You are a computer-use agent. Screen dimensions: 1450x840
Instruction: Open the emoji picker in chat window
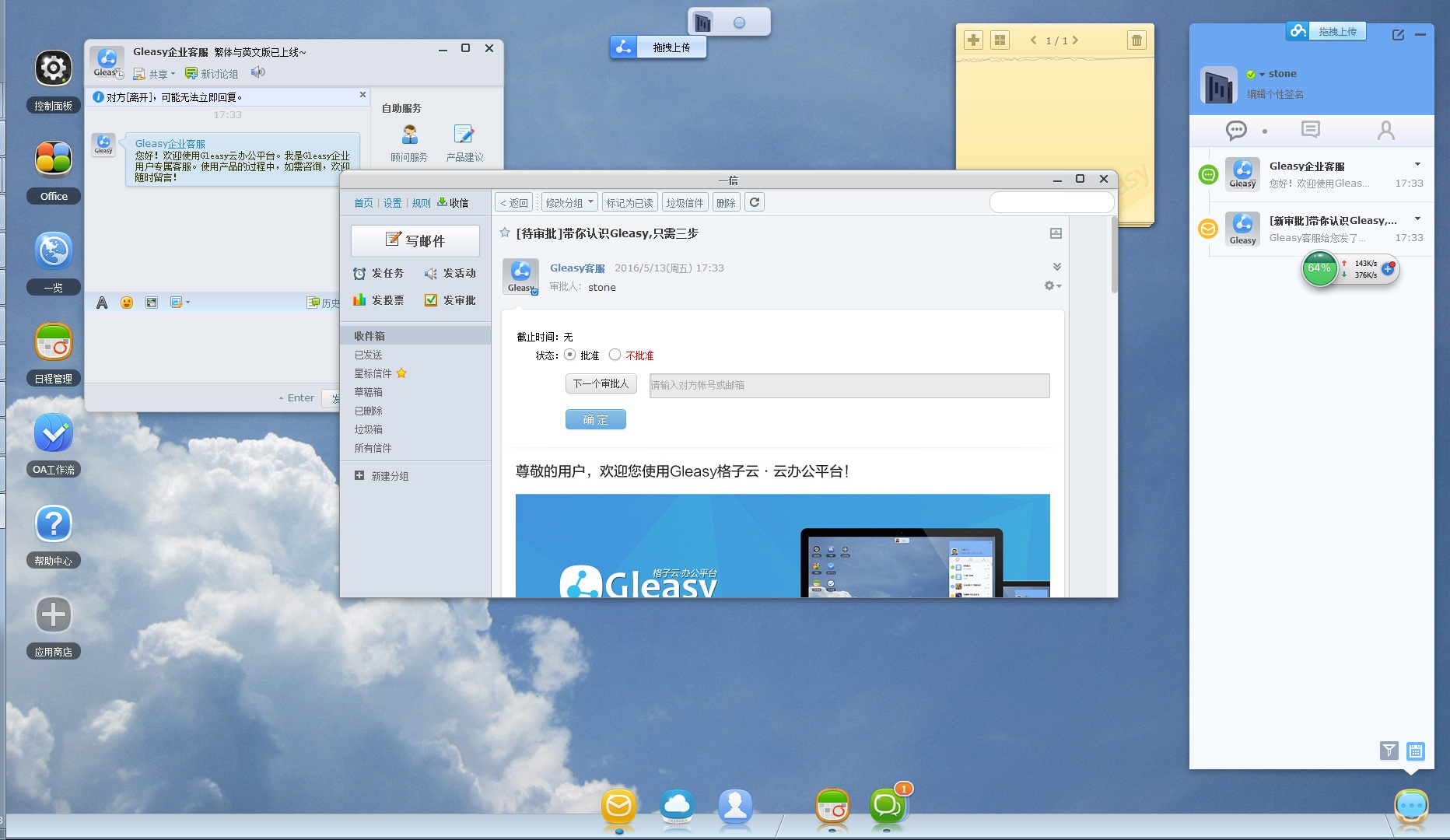tap(127, 303)
